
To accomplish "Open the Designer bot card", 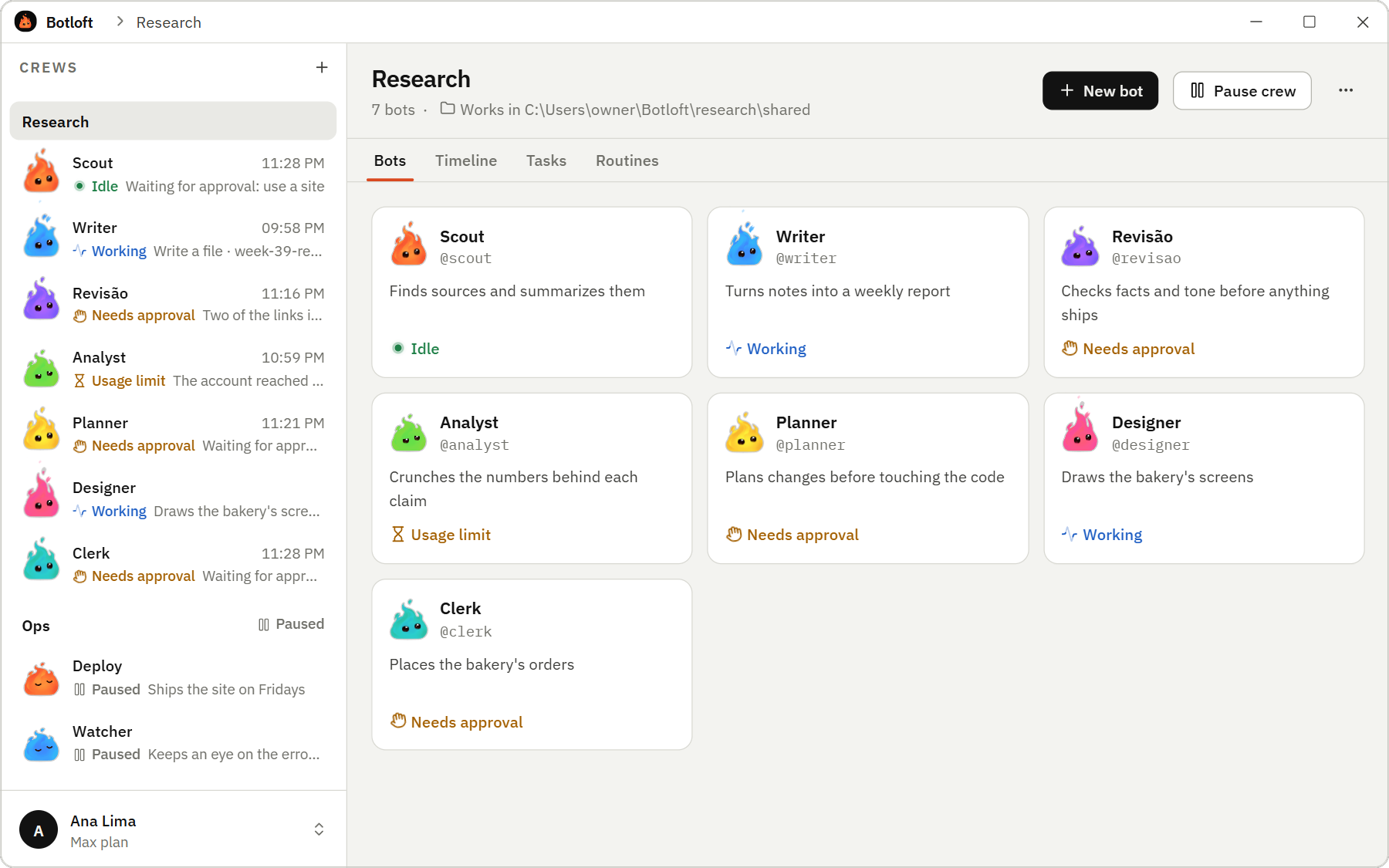I will point(1204,478).
